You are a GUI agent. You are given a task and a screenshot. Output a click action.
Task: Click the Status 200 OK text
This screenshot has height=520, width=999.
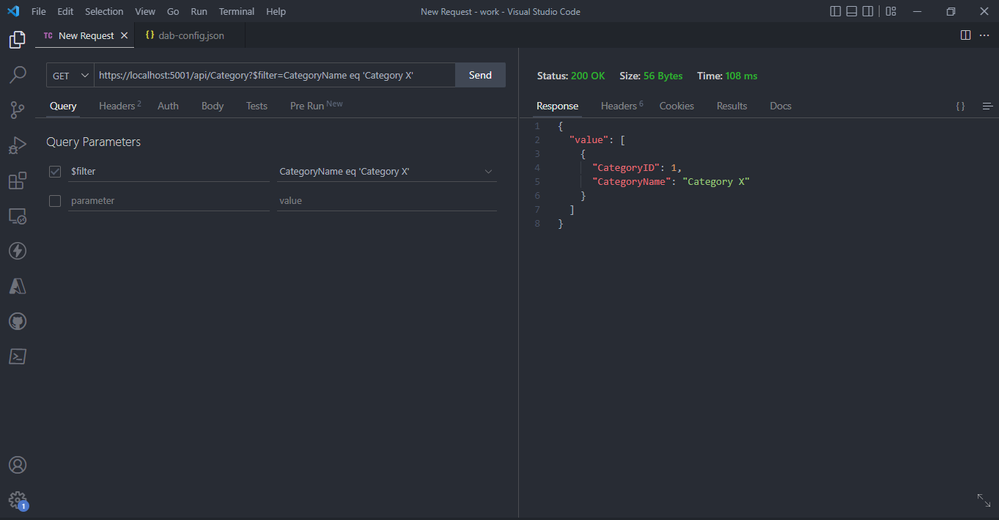[571, 76]
